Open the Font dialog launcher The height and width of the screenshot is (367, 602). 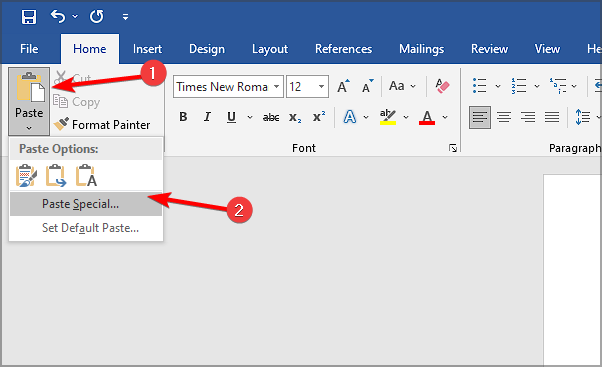(453, 148)
